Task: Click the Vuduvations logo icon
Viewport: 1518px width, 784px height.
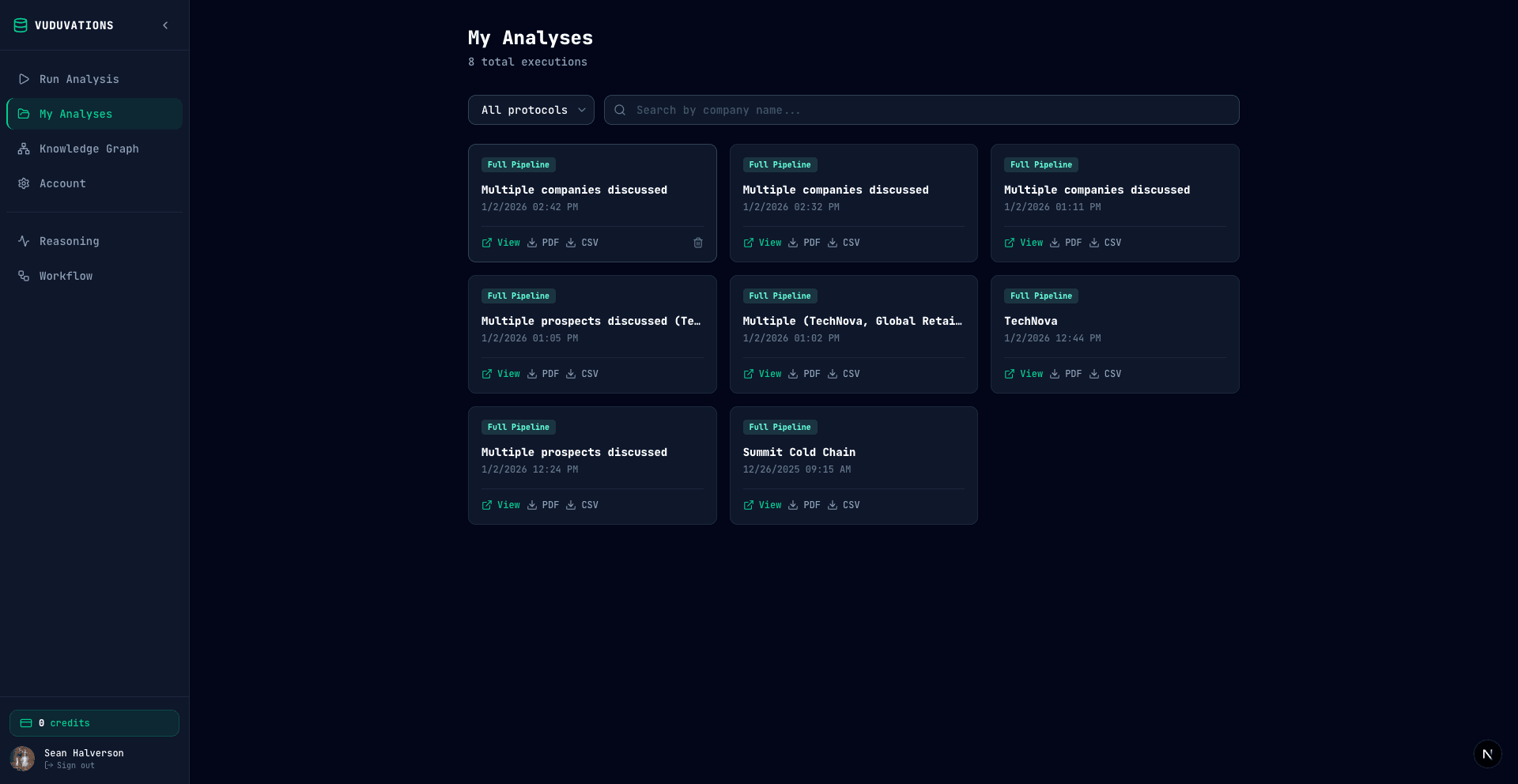Action: pyautogui.click(x=21, y=25)
